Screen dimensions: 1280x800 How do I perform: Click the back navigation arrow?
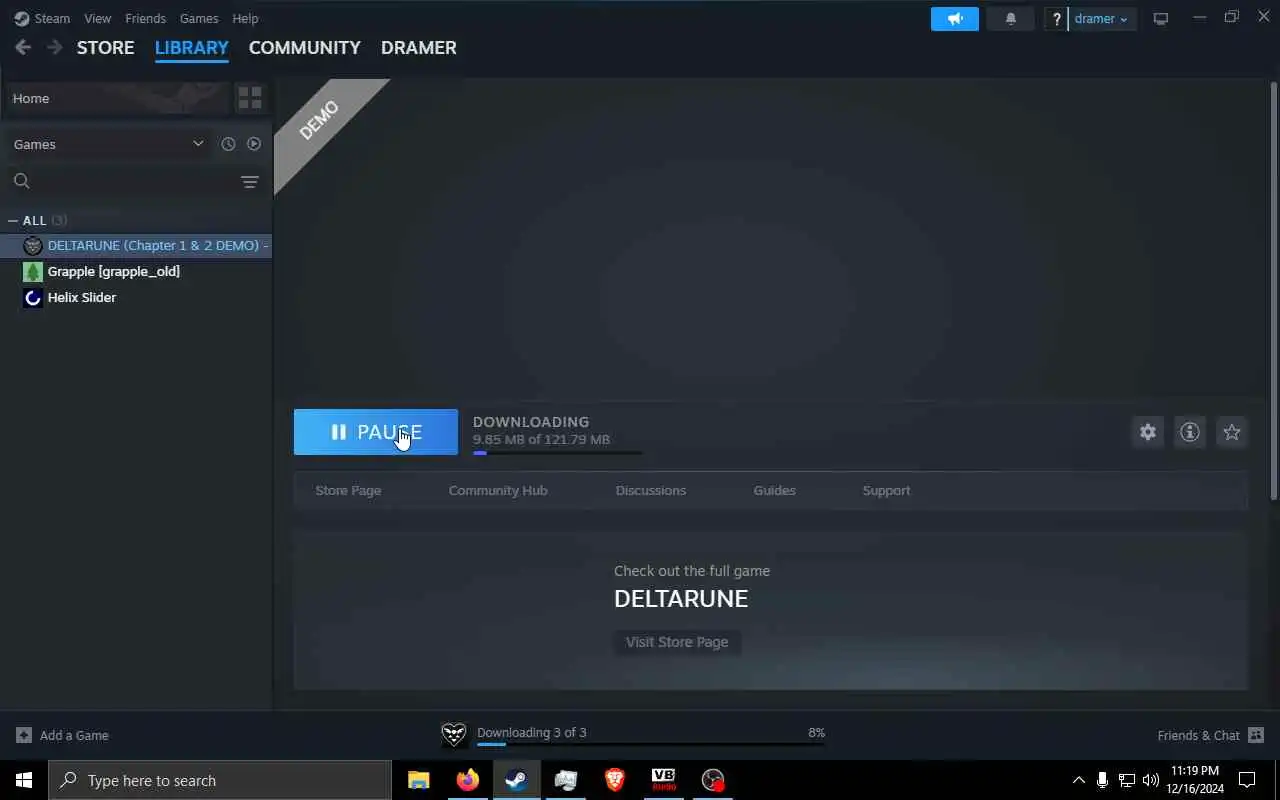pyautogui.click(x=23, y=47)
